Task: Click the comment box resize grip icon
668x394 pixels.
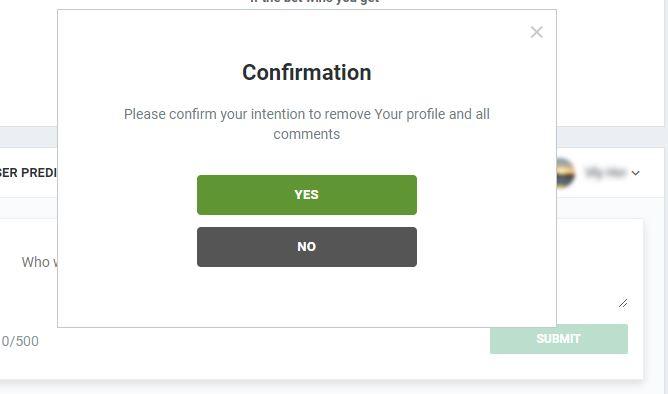Action: [x=623, y=303]
